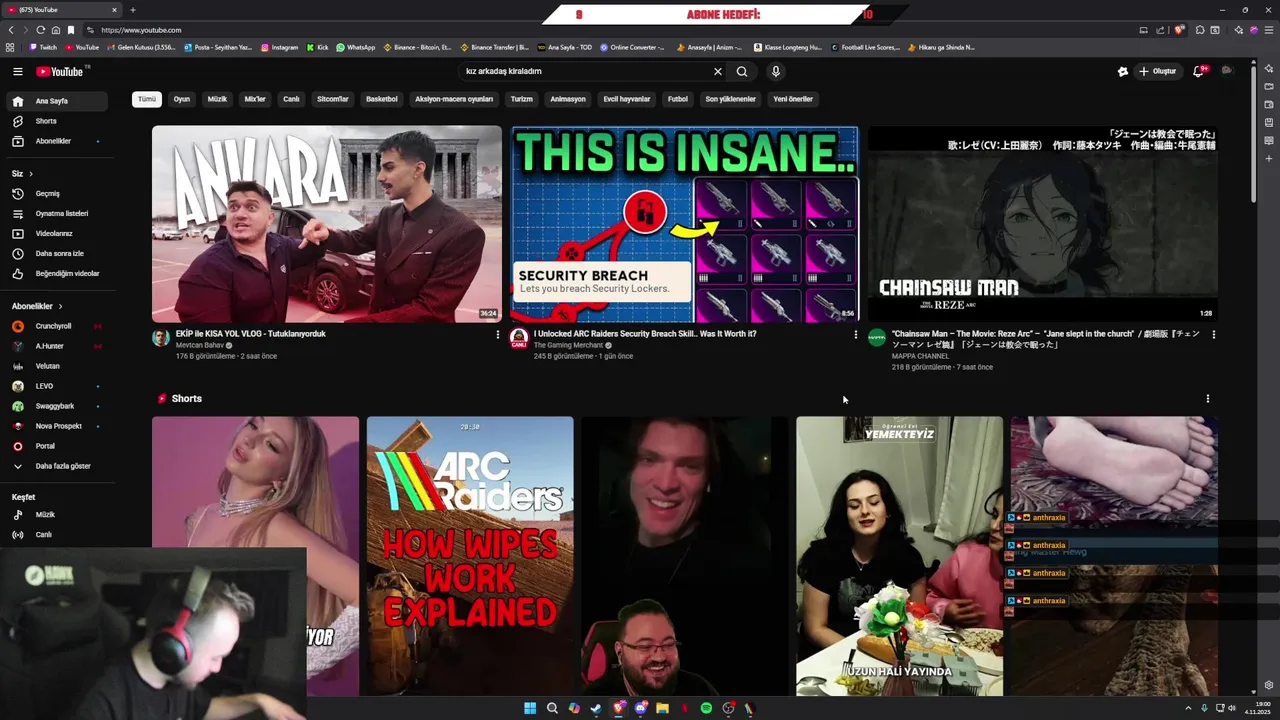Open the Velutan subscription channel
The width and height of the screenshot is (1280, 720).
pyautogui.click(x=56, y=366)
